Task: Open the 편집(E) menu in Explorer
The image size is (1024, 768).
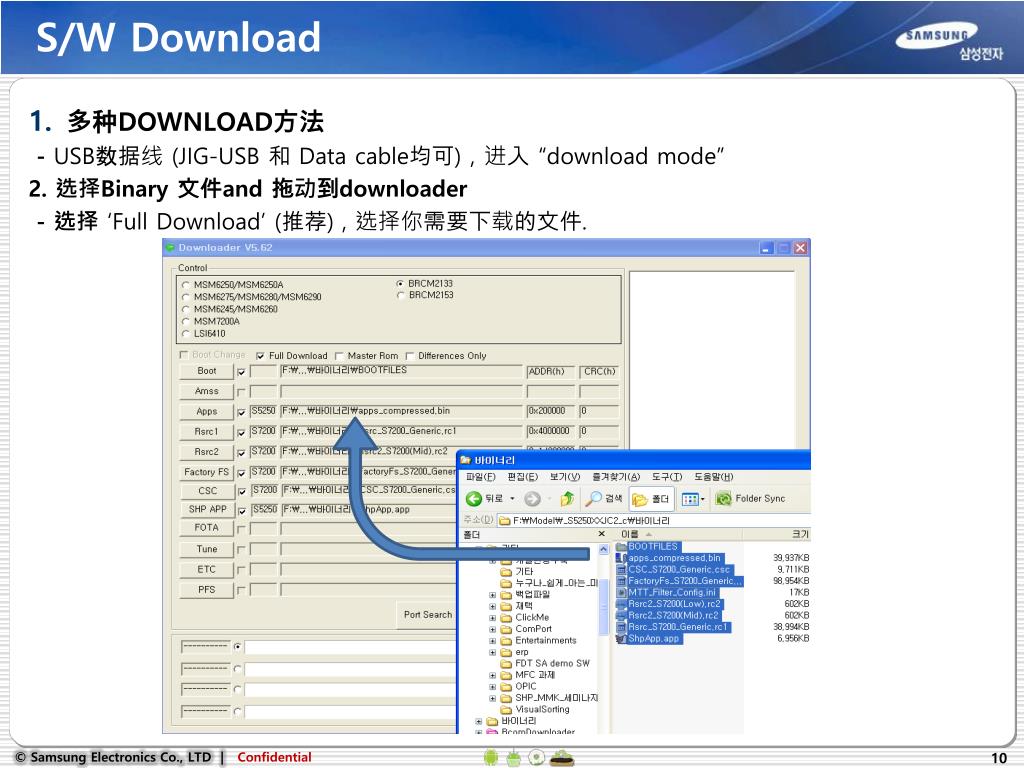Action: [522, 477]
